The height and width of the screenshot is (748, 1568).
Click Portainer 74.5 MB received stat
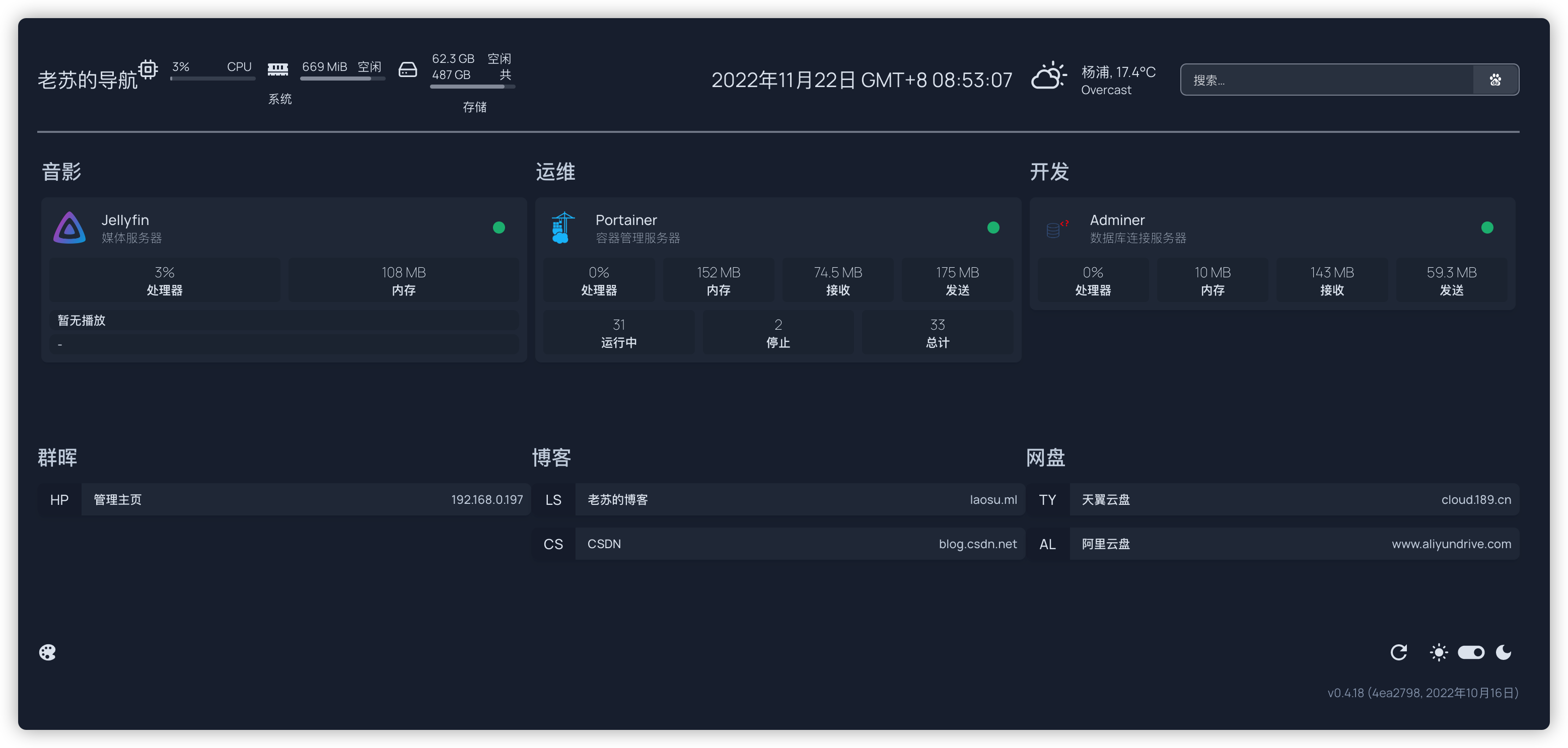pos(837,280)
